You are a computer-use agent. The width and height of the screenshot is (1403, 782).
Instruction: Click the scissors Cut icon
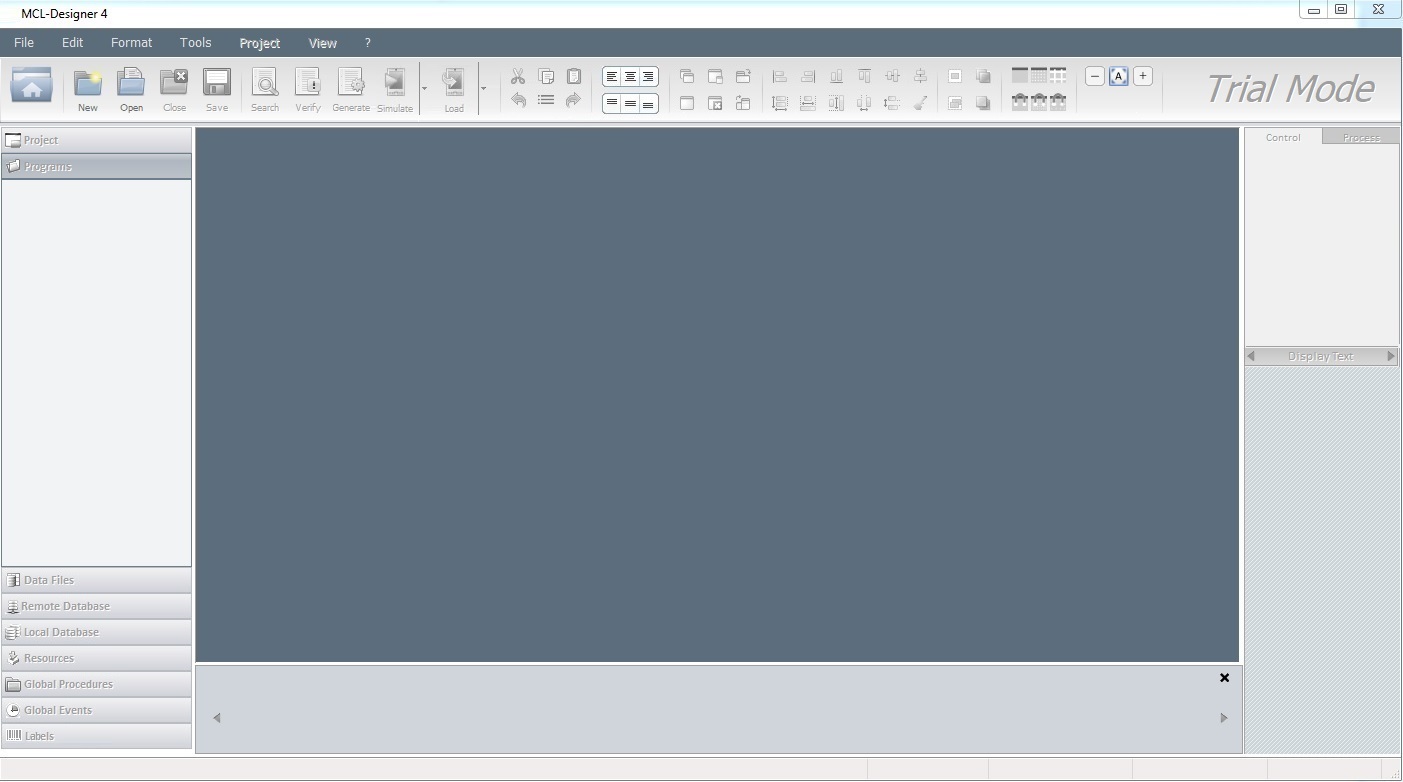click(518, 77)
